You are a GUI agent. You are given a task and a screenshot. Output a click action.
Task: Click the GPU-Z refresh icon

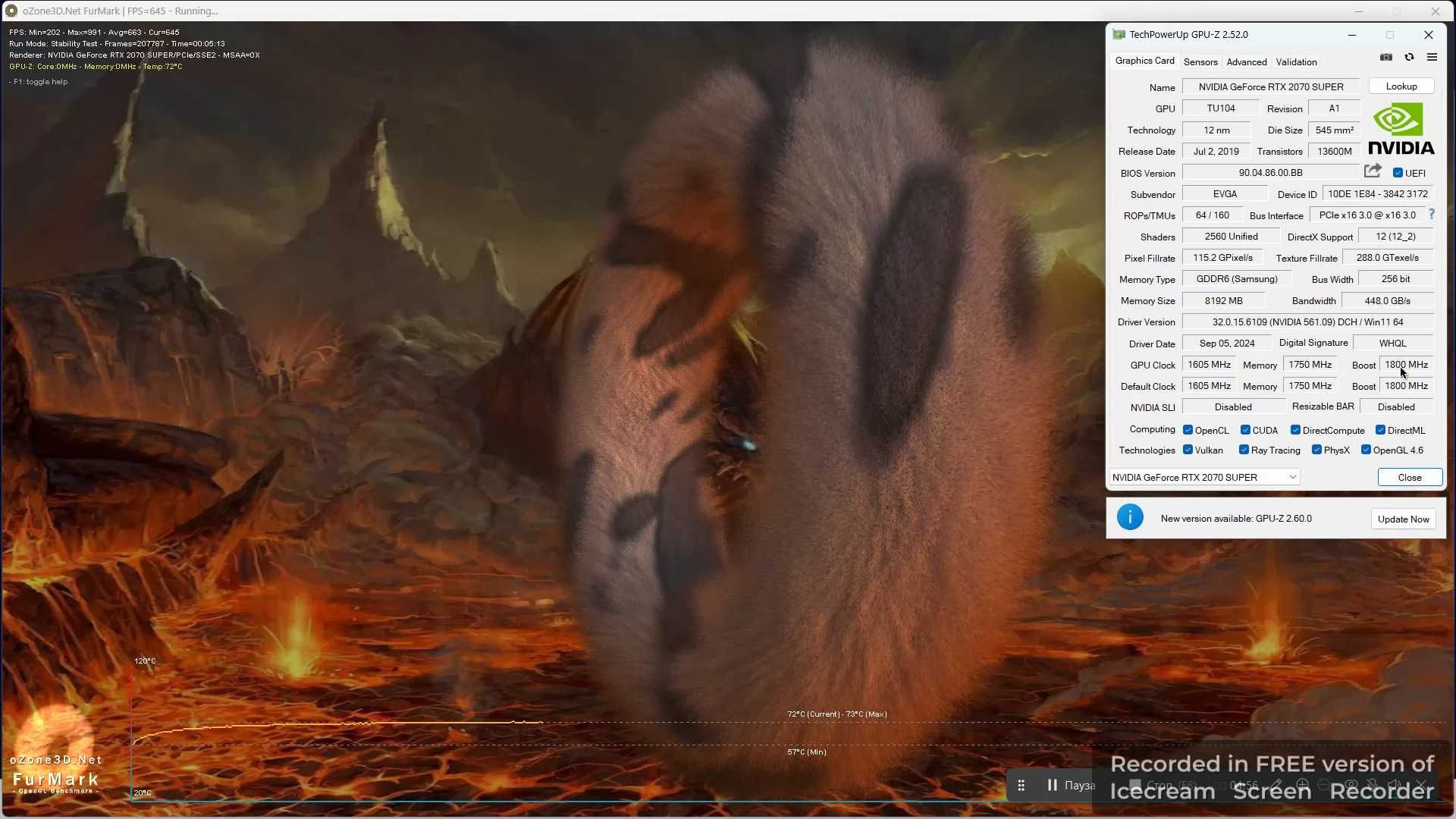click(x=1409, y=58)
